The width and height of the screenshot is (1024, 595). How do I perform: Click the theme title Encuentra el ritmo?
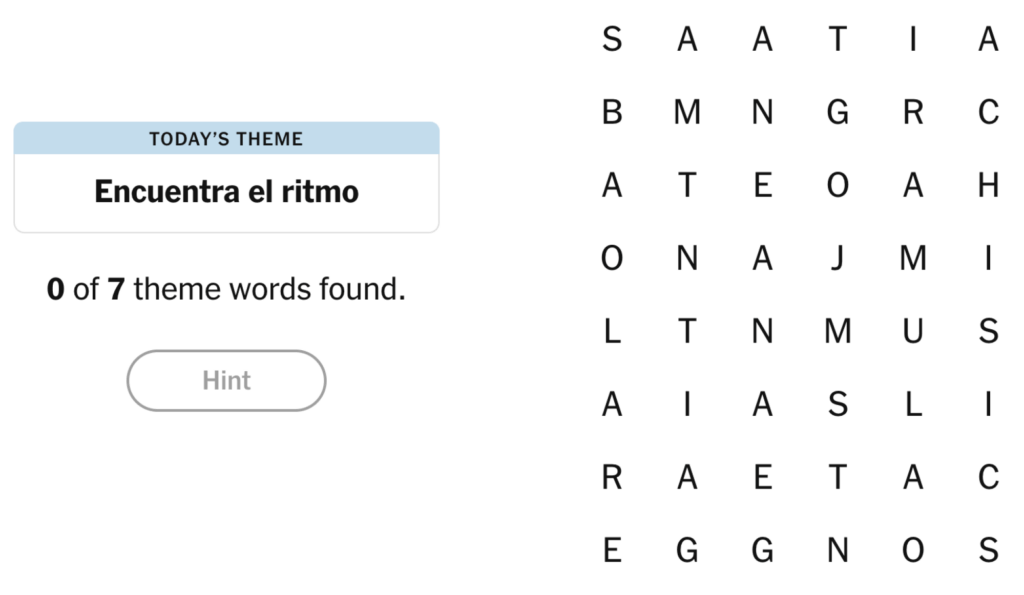226,191
